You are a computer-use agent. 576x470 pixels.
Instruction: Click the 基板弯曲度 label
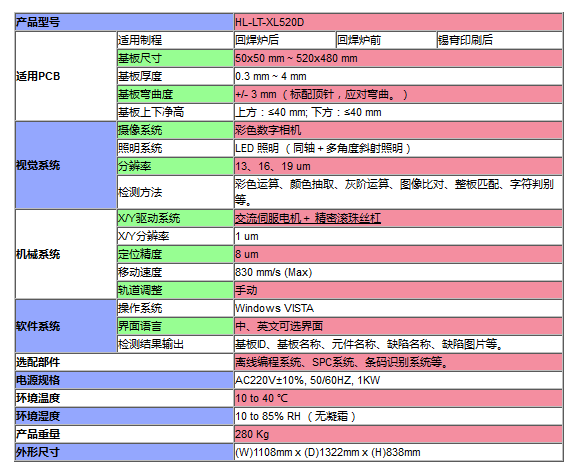(x=175, y=94)
